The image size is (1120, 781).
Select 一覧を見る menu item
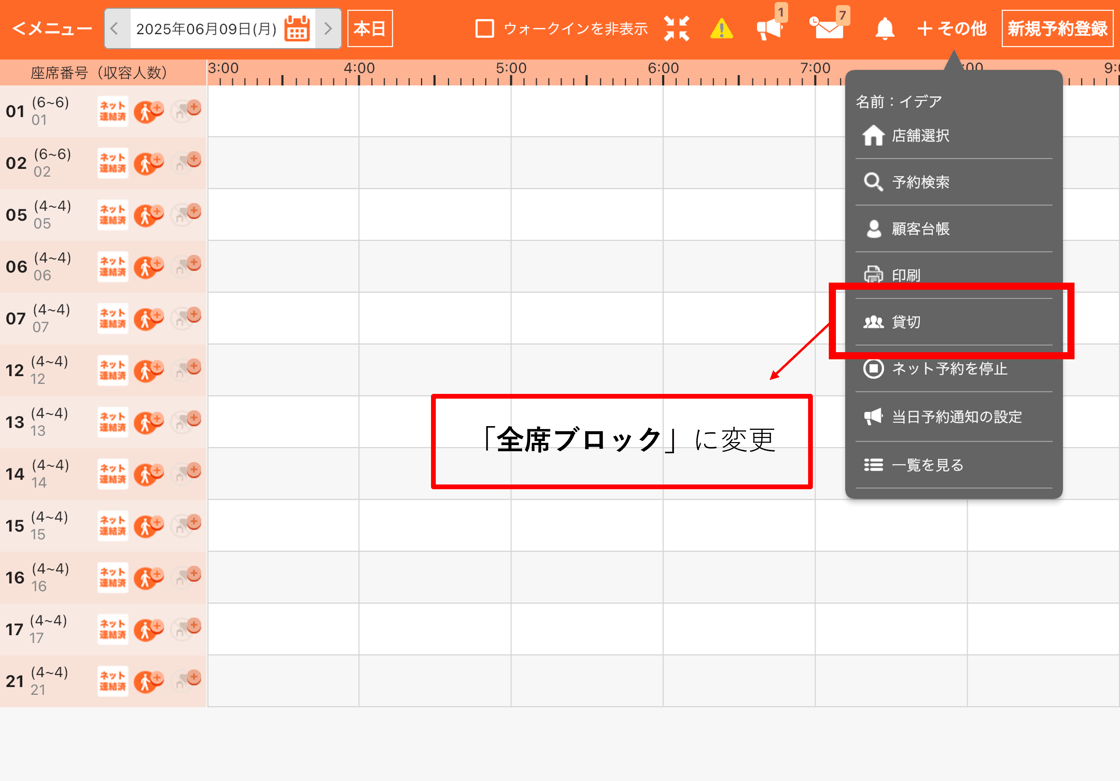[954, 465]
